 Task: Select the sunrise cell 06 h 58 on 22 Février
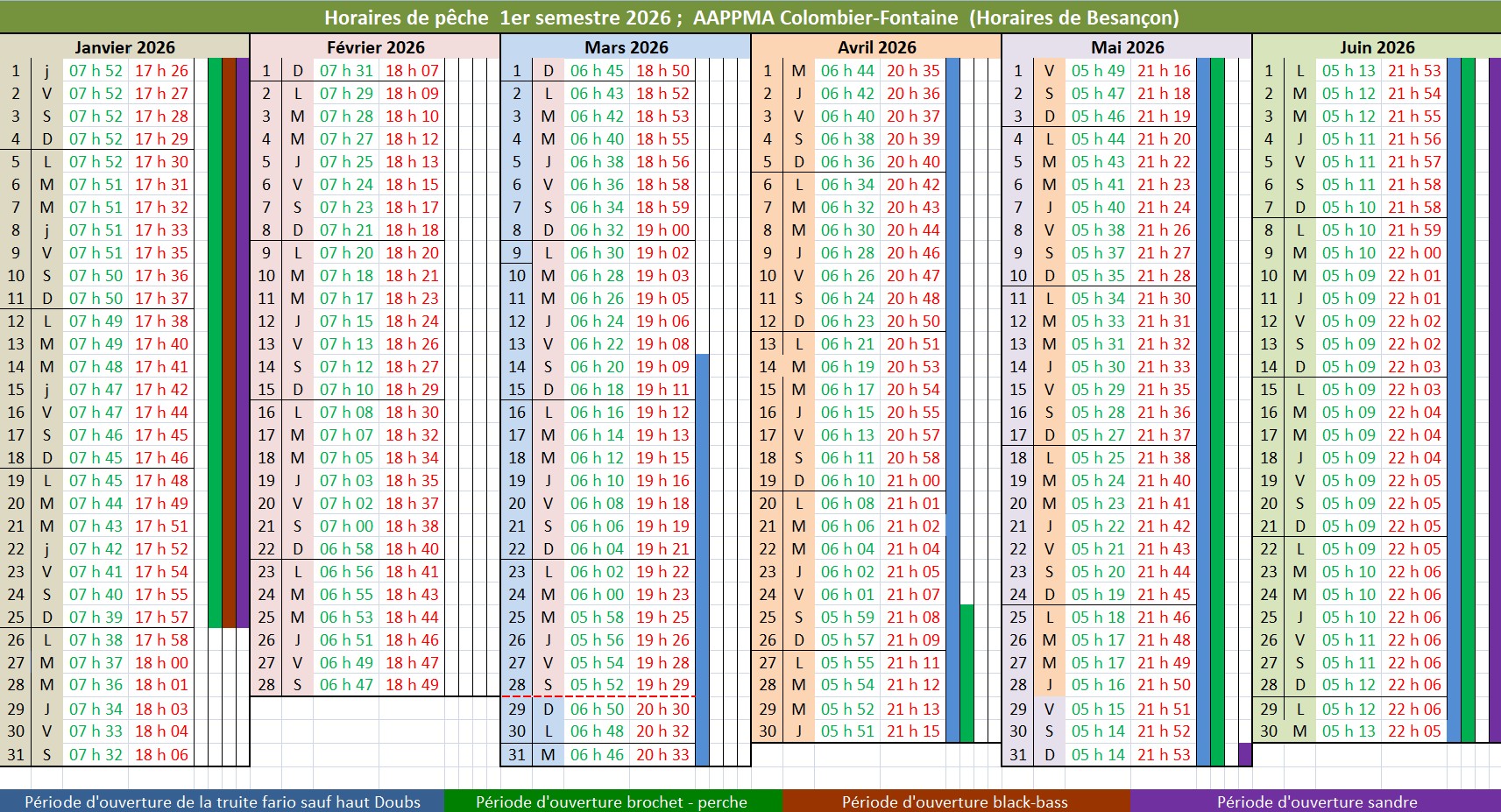[346, 549]
